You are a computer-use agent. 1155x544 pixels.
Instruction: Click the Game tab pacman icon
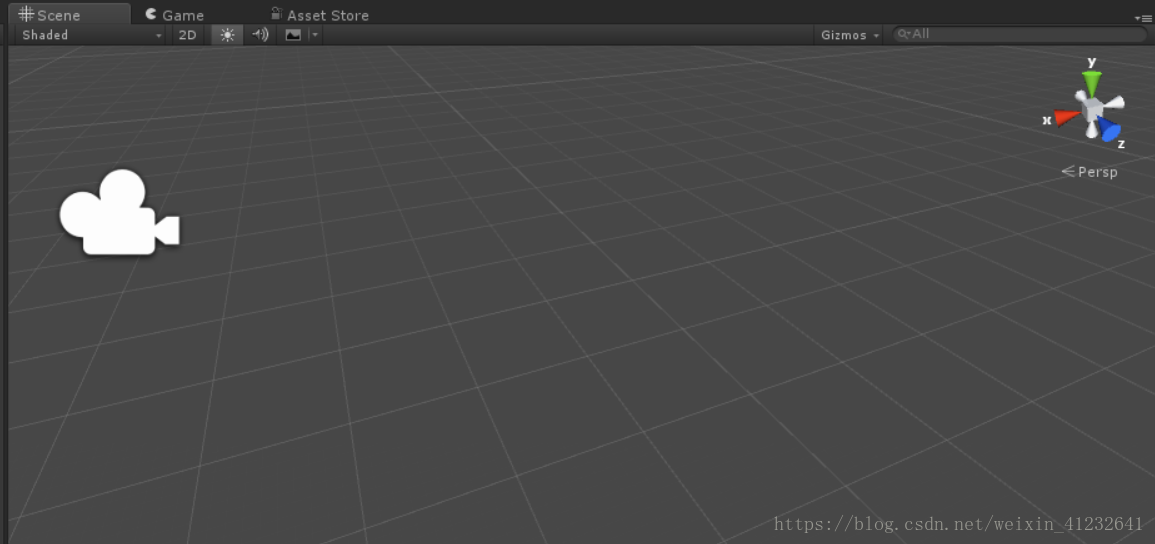point(151,14)
